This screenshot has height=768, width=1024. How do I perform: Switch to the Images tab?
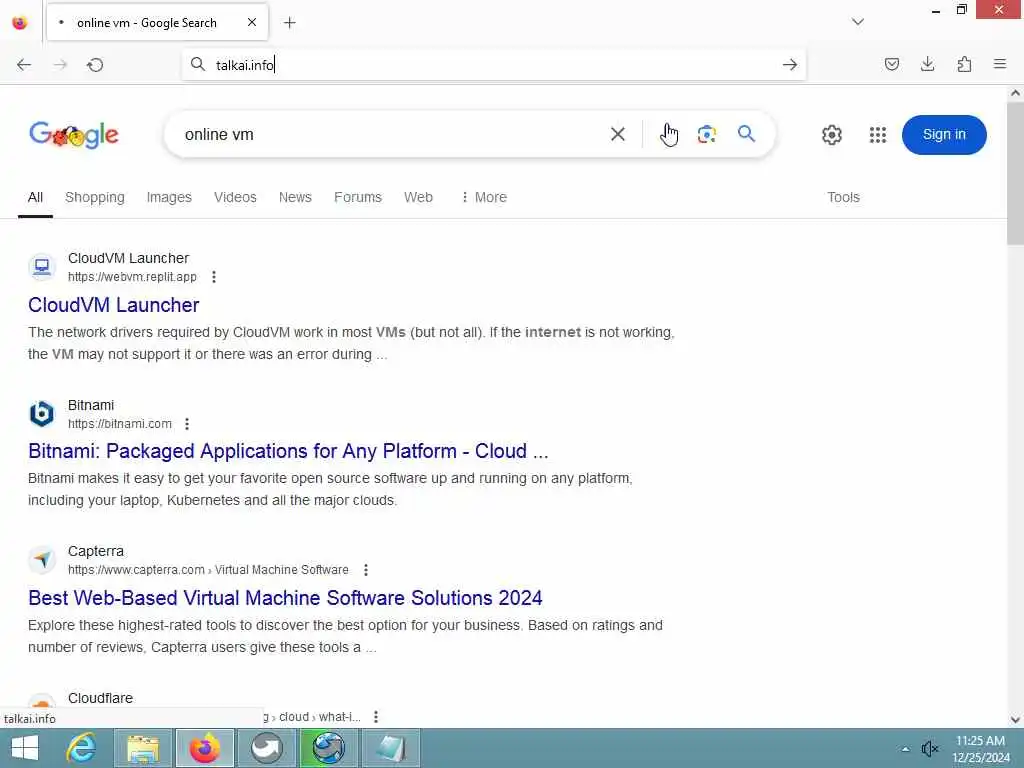[x=169, y=197]
